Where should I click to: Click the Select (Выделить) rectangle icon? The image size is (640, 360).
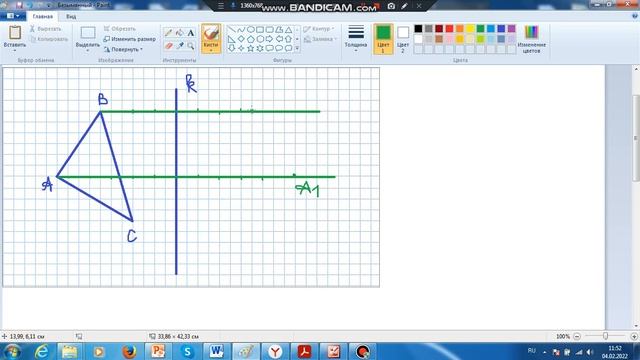coord(88,33)
